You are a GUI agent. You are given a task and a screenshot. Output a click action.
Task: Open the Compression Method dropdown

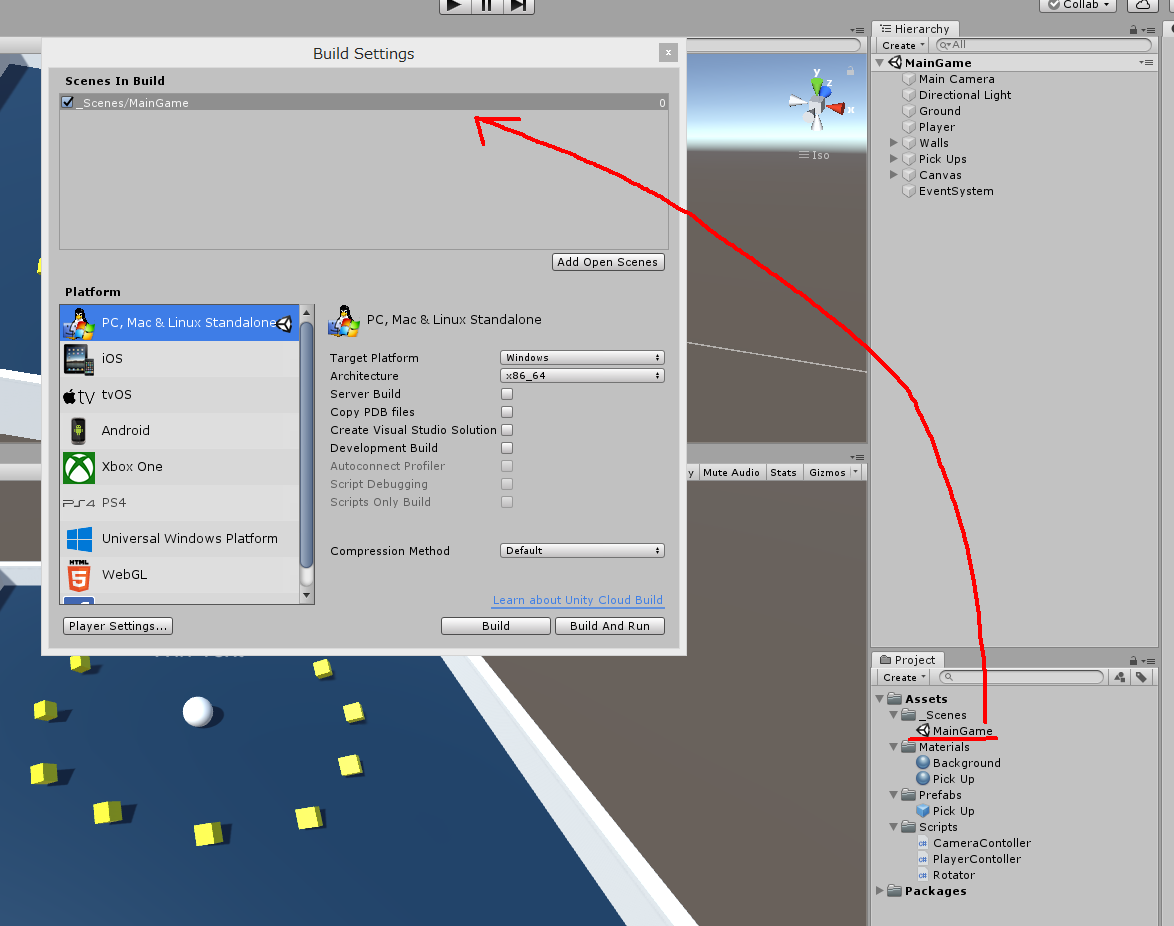[x=582, y=550]
